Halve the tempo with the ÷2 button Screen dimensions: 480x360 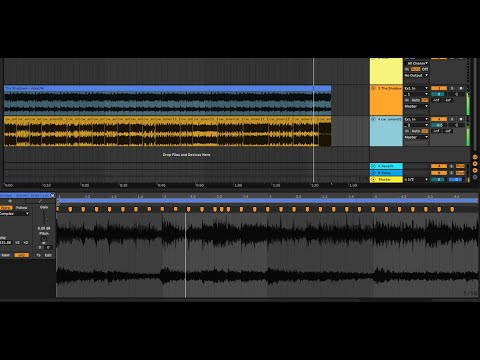[17, 242]
